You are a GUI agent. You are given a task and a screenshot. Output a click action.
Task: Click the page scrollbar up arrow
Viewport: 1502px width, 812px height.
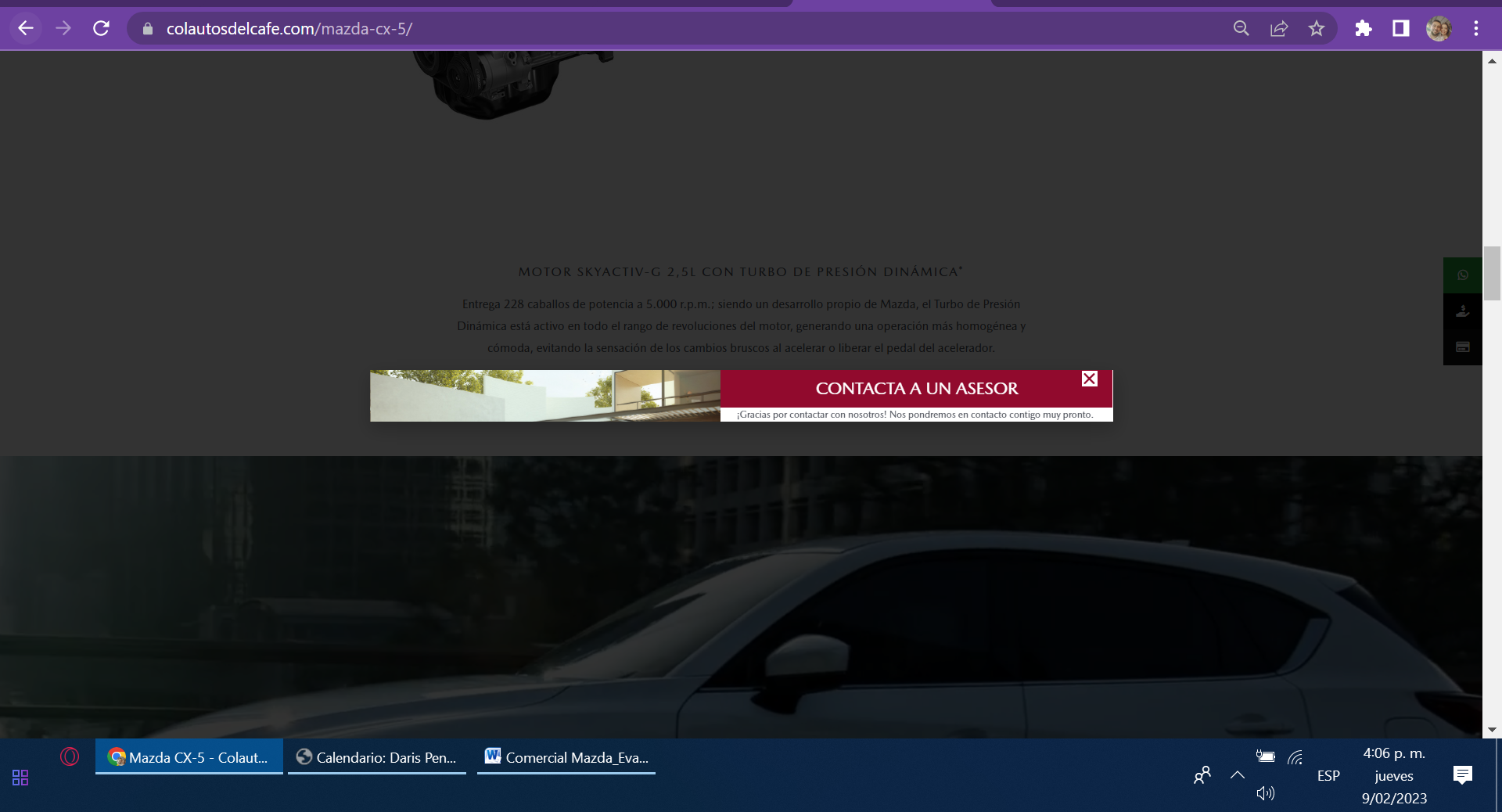(x=1492, y=61)
